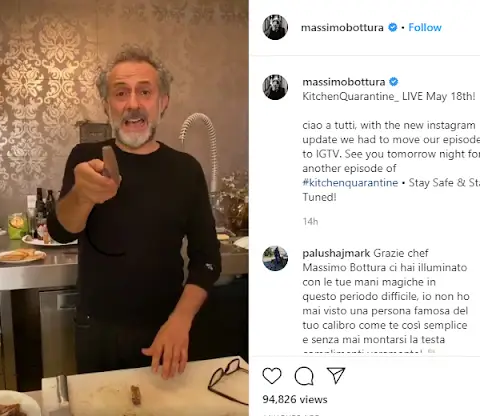Click verified badge in post header
The height and width of the screenshot is (416, 480).
point(393,27)
